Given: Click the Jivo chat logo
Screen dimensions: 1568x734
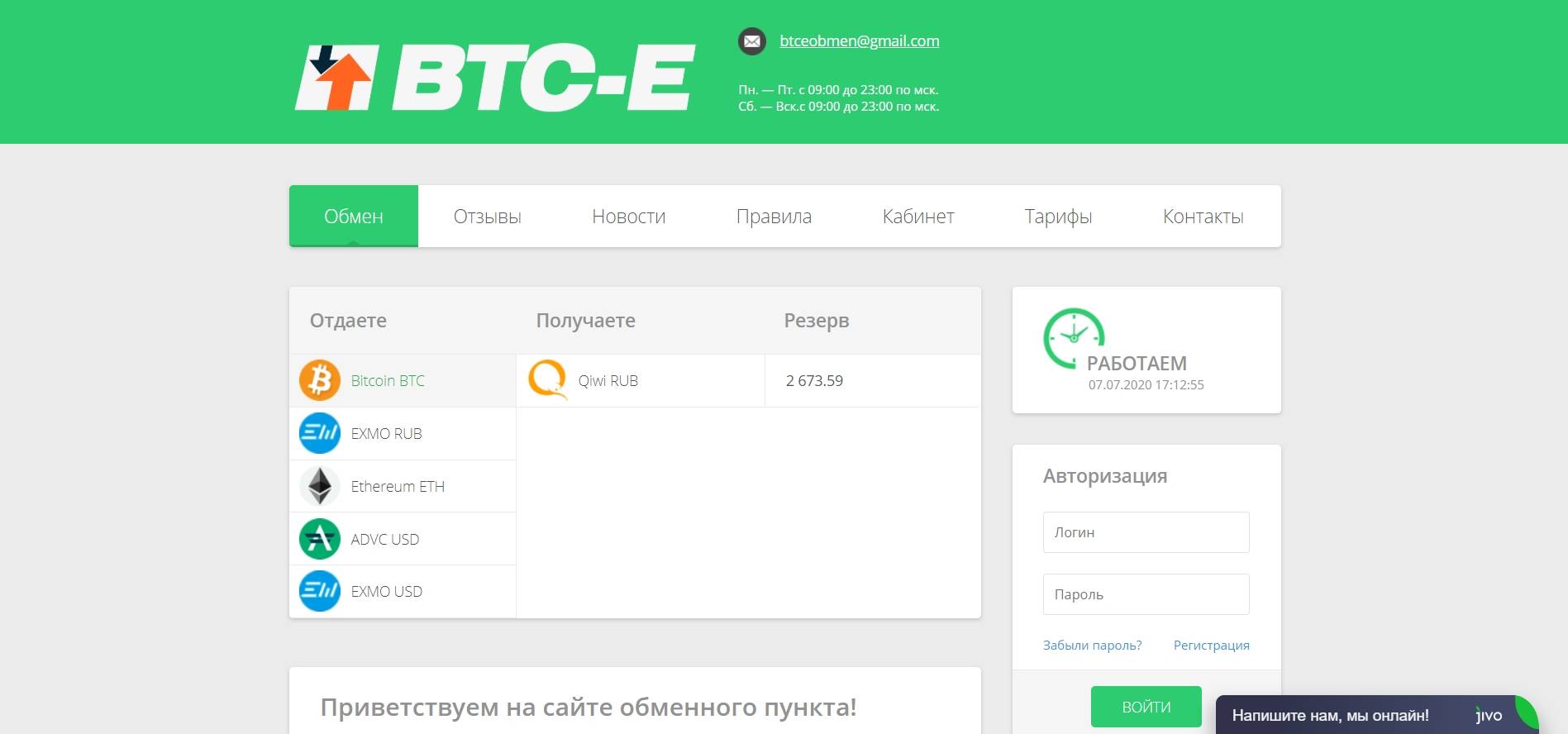Looking at the screenshot, I should click(1489, 716).
